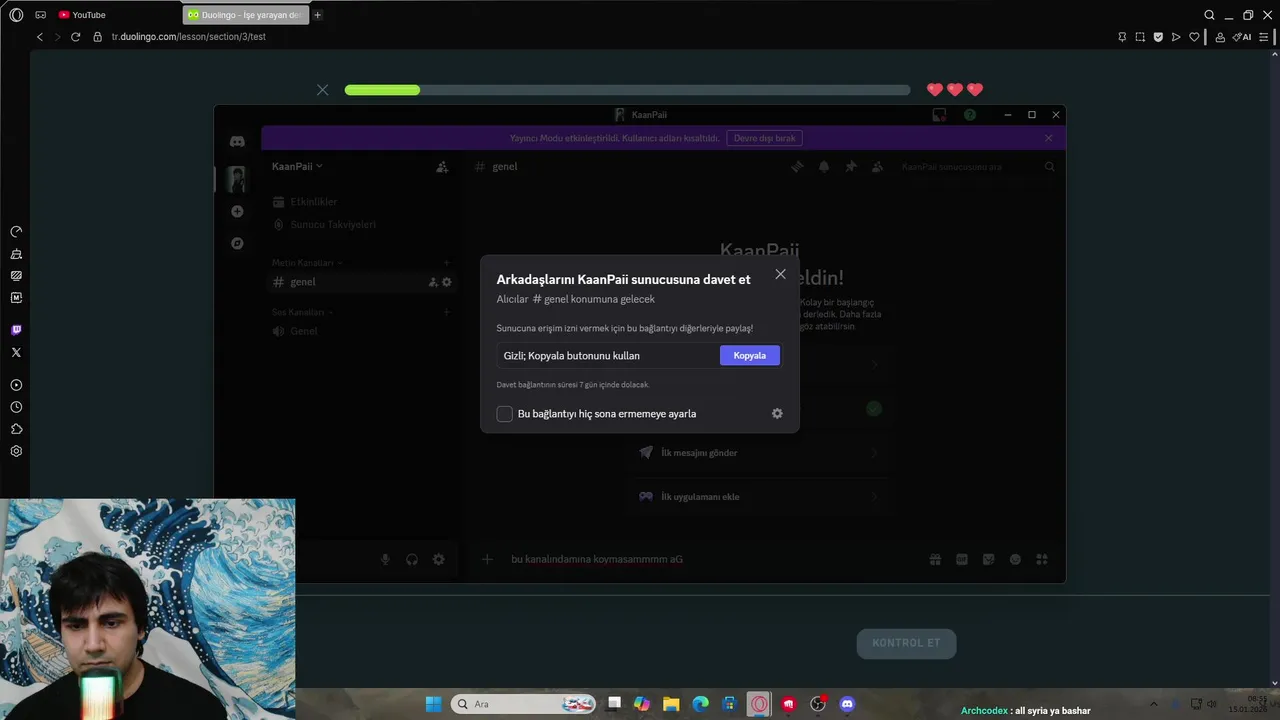Select the Duolingo browser tab
The width and height of the screenshot is (1280, 720).
[246, 15]
